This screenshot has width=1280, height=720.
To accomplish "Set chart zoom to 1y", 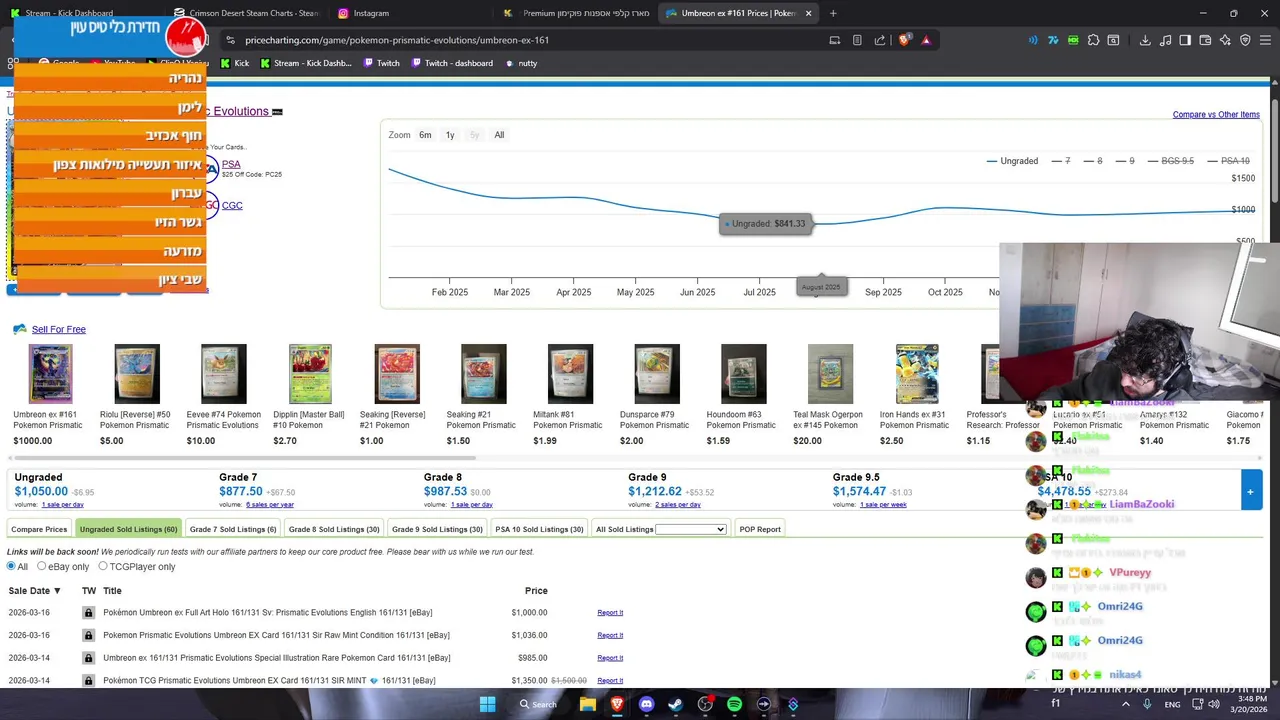I will 450,135.
